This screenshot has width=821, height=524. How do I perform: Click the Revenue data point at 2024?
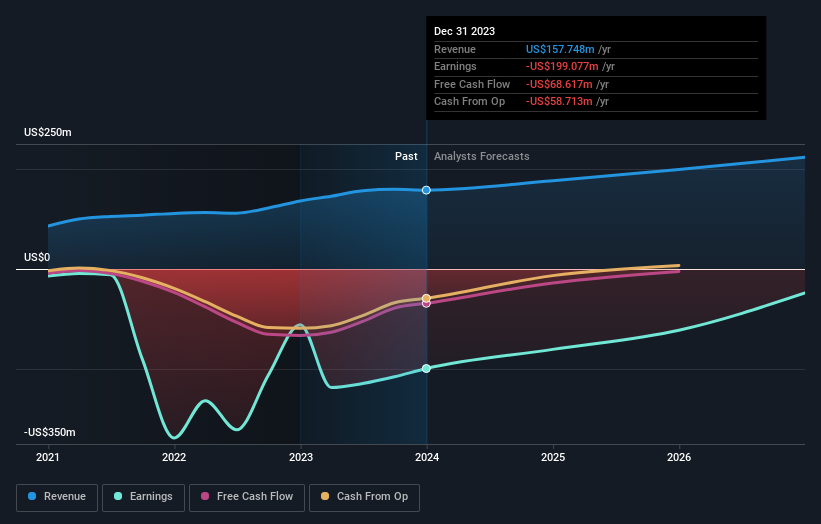pos(426,190)
